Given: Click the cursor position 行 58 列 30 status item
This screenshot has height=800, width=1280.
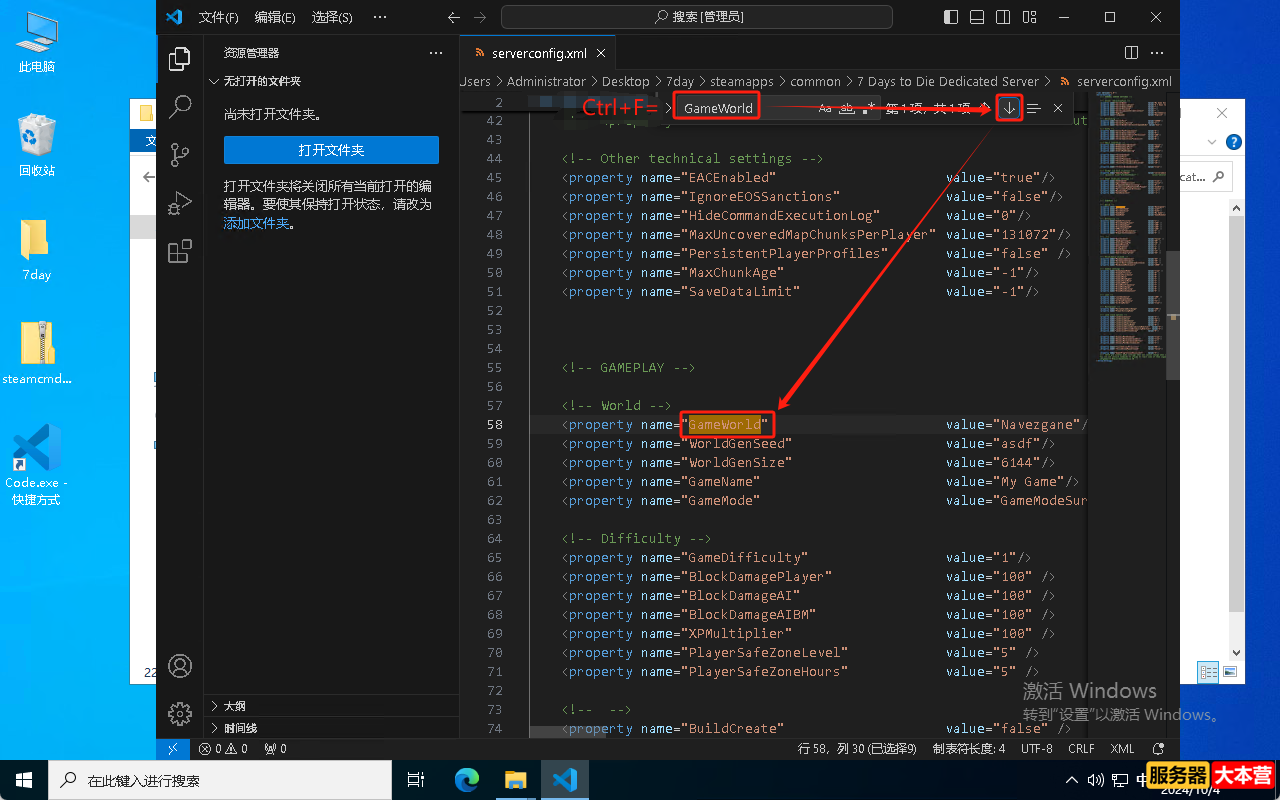Looking at the screenshot, I should [x=859, y=748].
